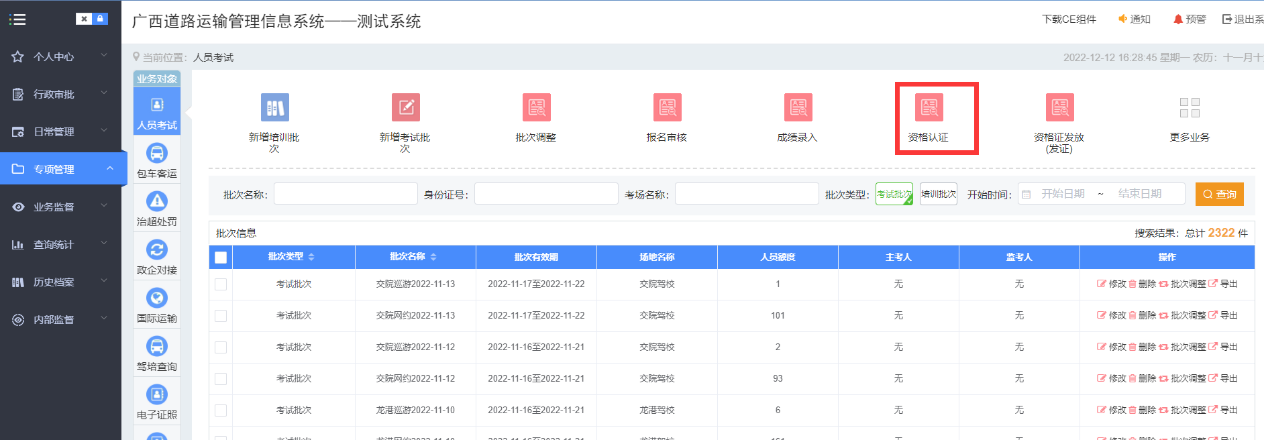This screenshot has height=440, width=1264.
Task: Open 更多业务 grid icon
Action: (1189, 108)
